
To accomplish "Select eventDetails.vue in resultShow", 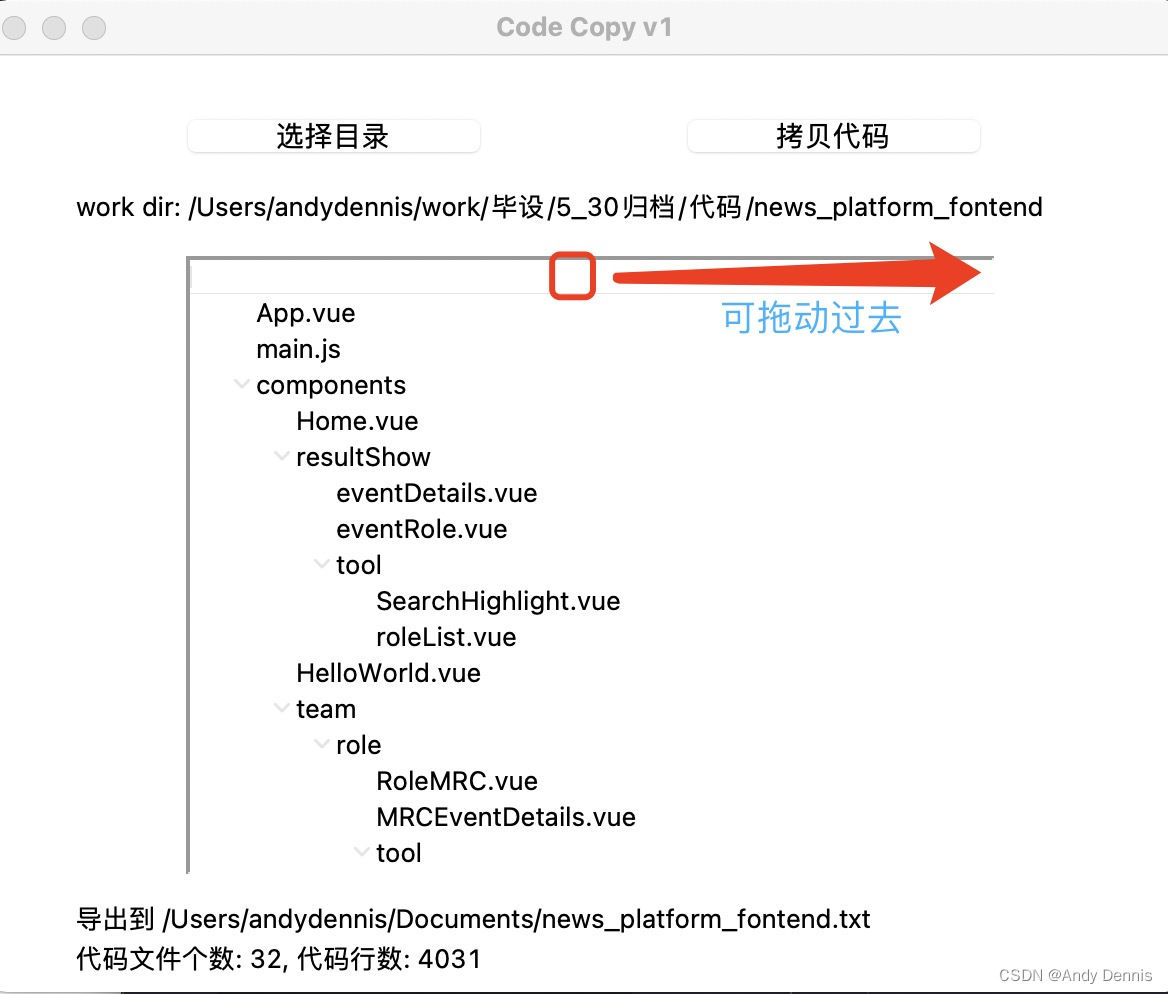I will 436,493.
